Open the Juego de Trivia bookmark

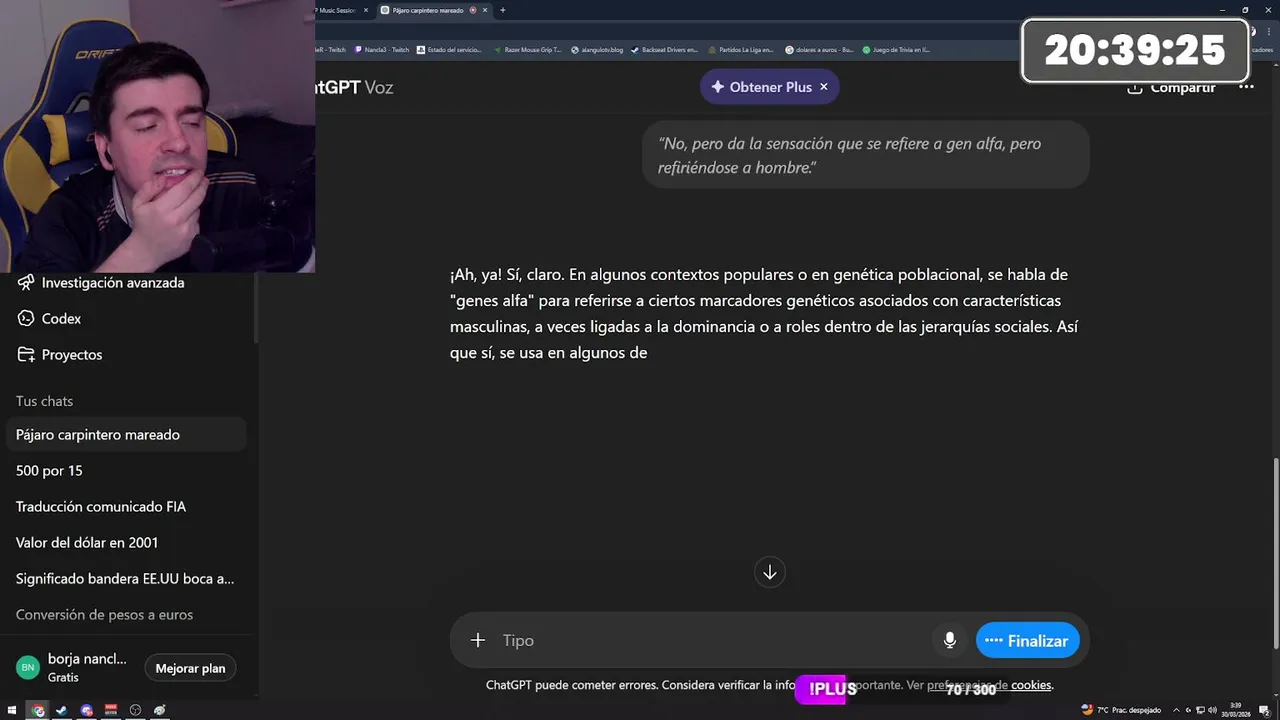[896, 49]
